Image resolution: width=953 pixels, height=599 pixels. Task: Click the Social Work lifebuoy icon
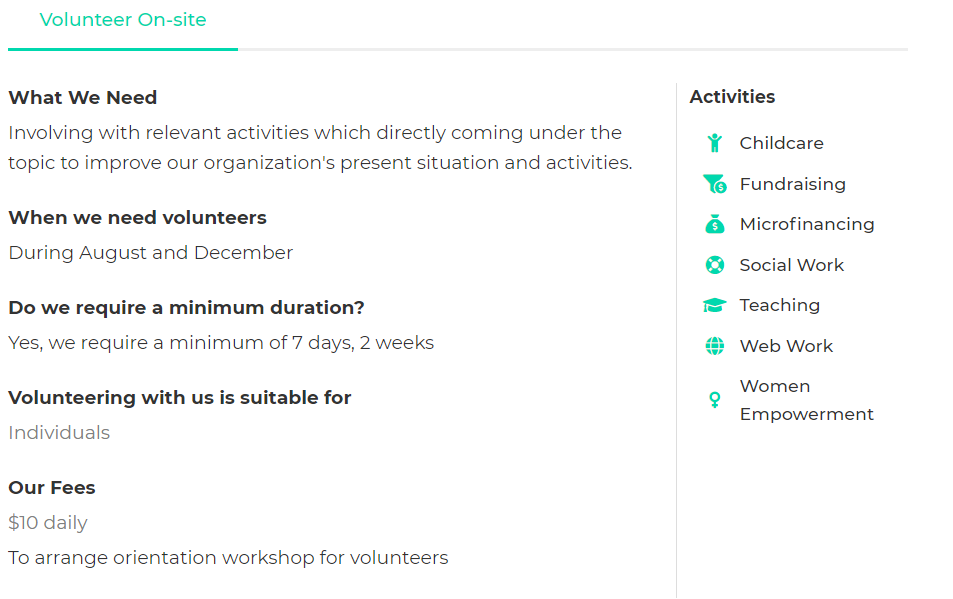pyautogui.click(x=715, y=265)
